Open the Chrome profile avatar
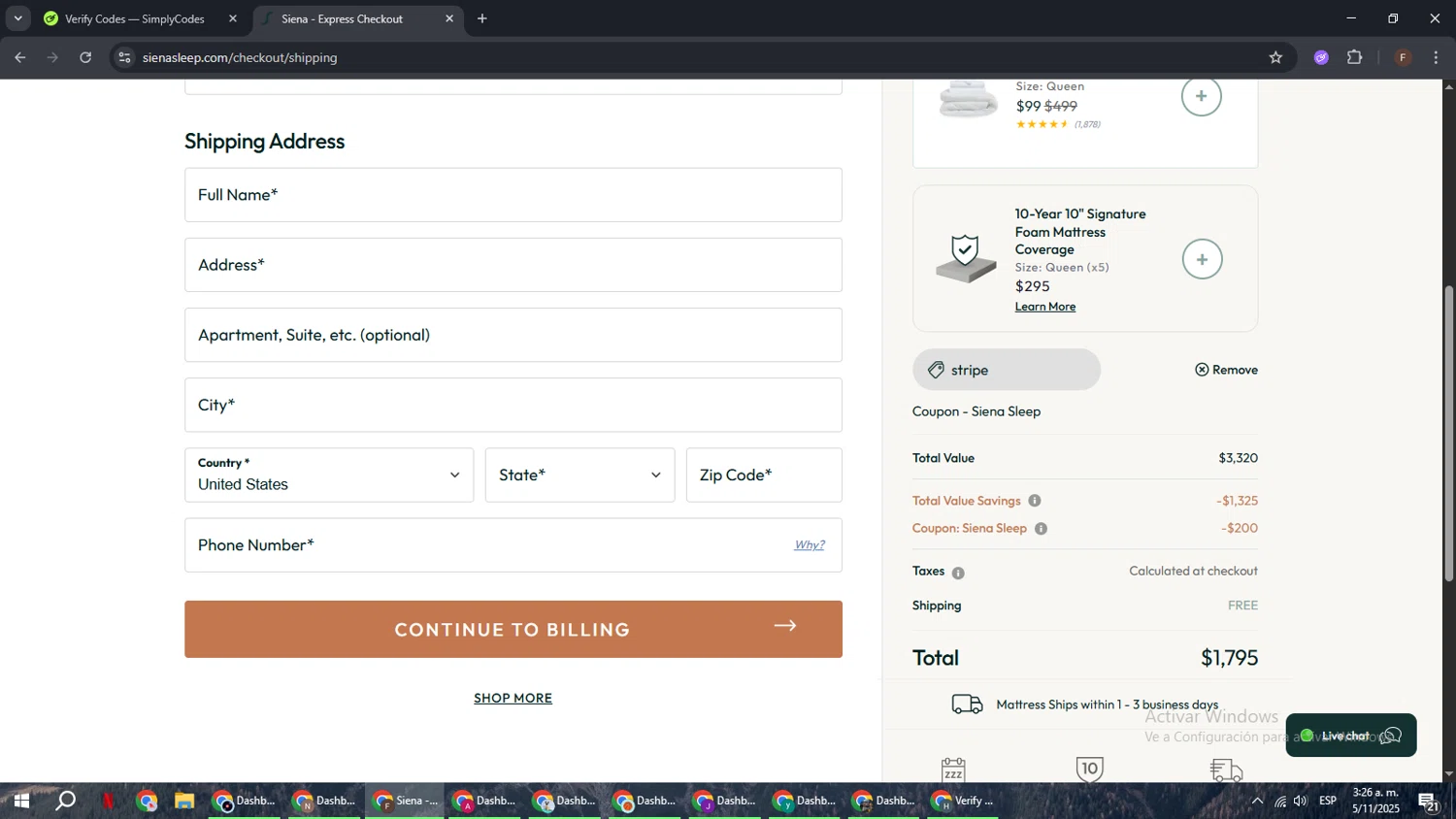 pos(1403,57)
